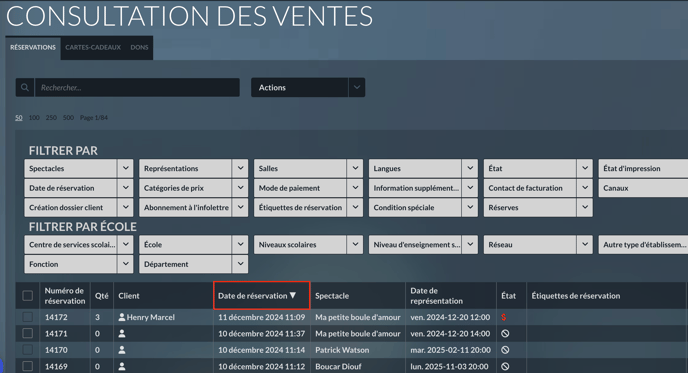Check the box for reservation 14169
688x373 pixels.
click(28, 366)
